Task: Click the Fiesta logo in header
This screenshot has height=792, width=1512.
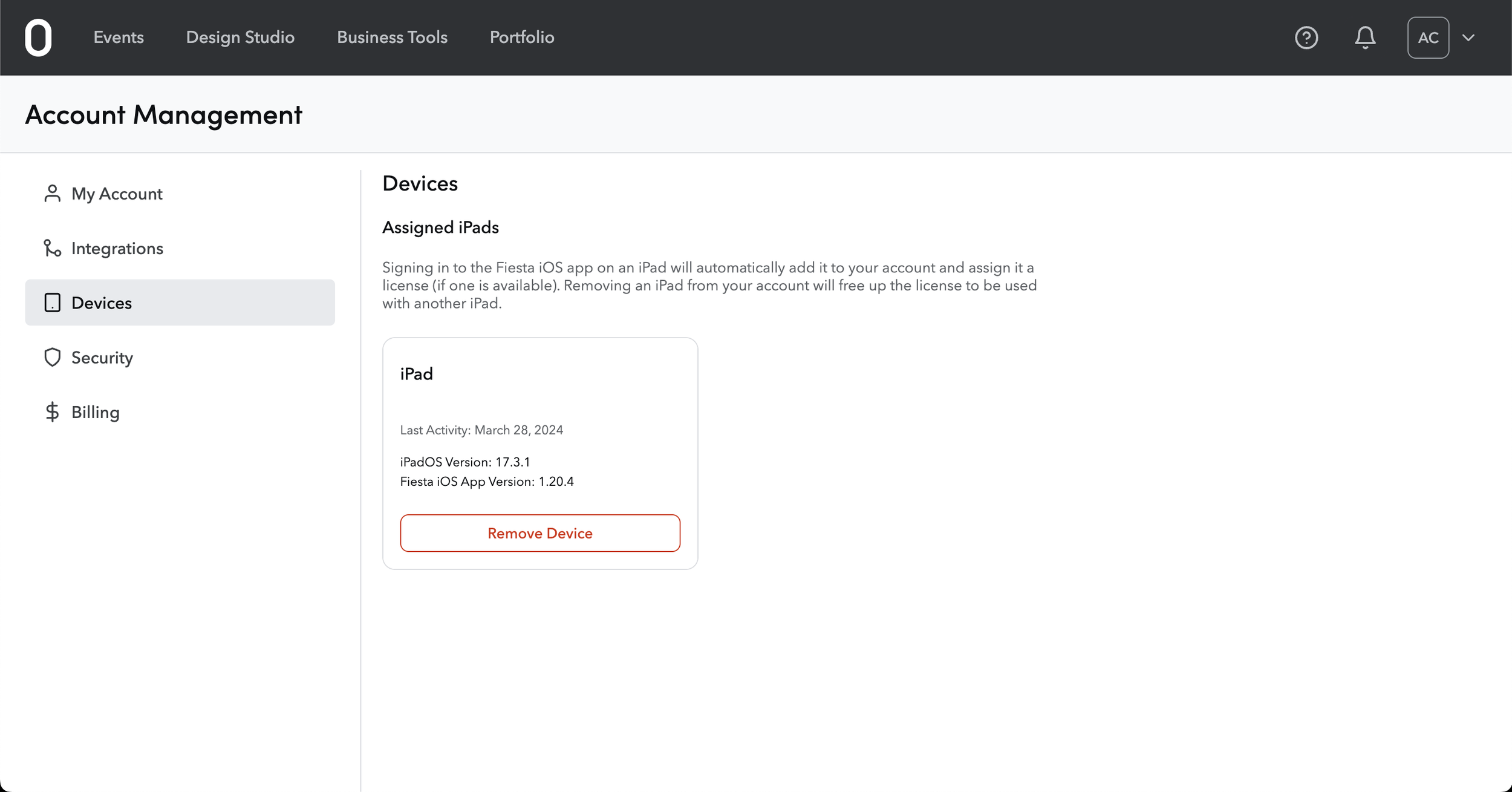Action: [38, 38]
